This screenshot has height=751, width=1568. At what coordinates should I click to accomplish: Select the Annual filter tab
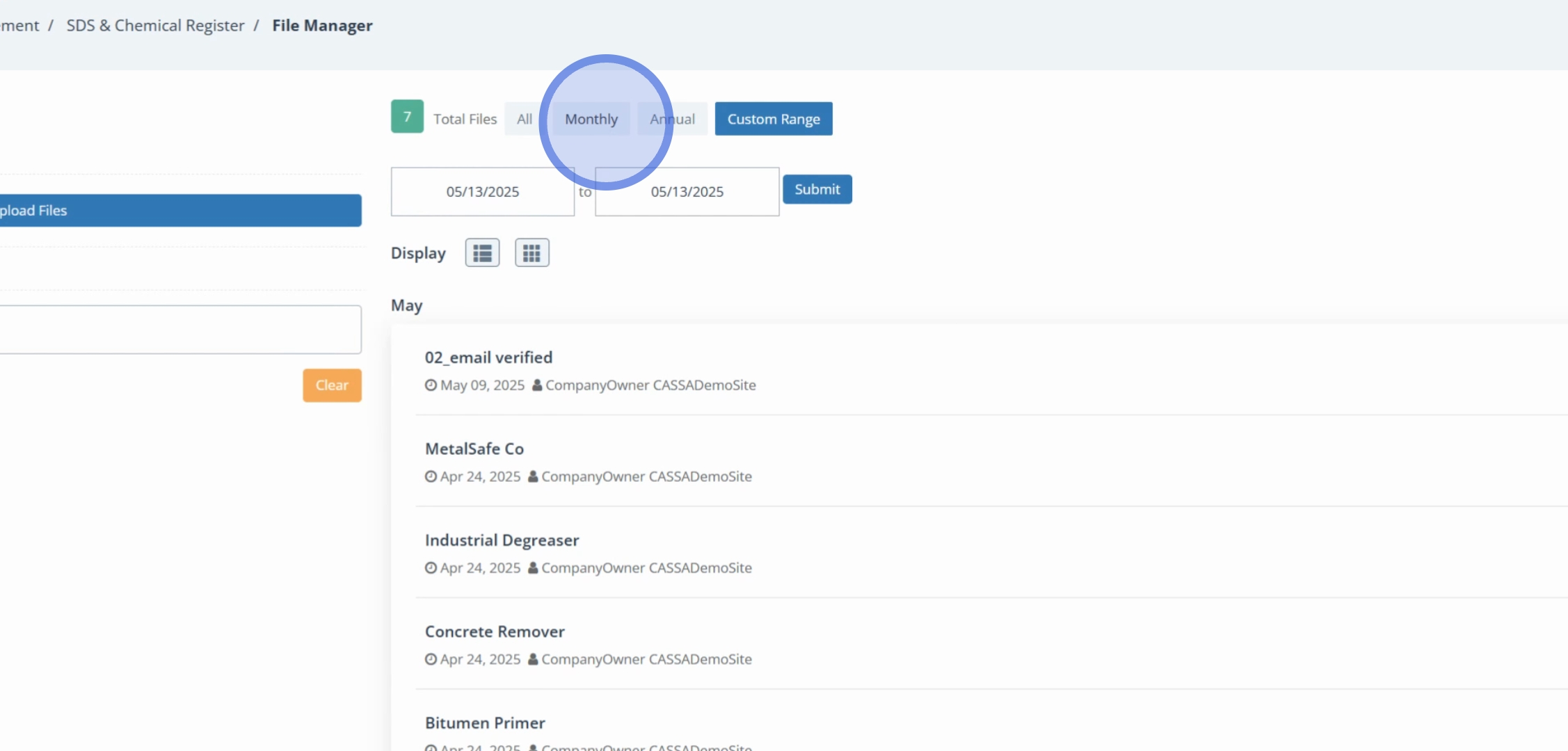pyautogui.click(x=672, y=119)
